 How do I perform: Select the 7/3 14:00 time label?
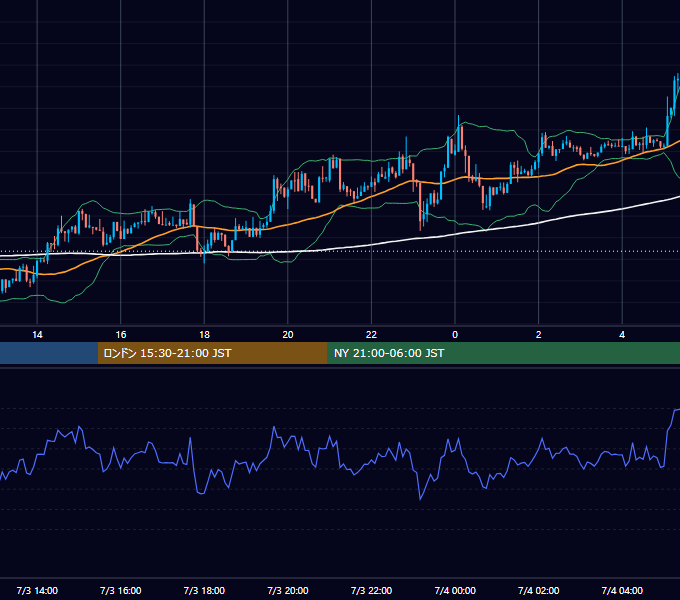click(x=37, y=590)
